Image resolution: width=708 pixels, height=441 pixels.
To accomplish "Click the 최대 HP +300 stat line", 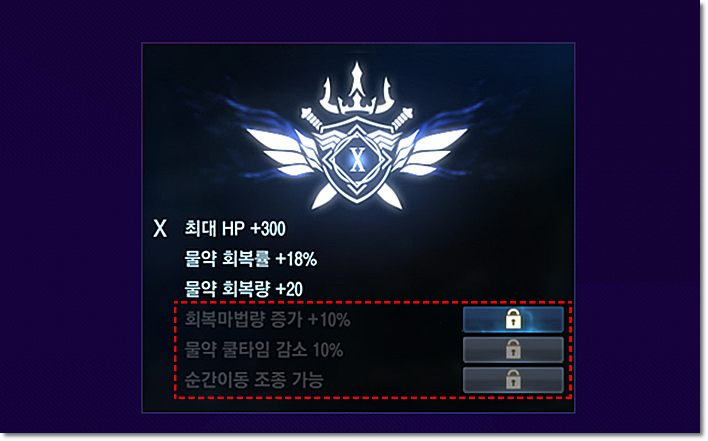I will click(235, 228).
